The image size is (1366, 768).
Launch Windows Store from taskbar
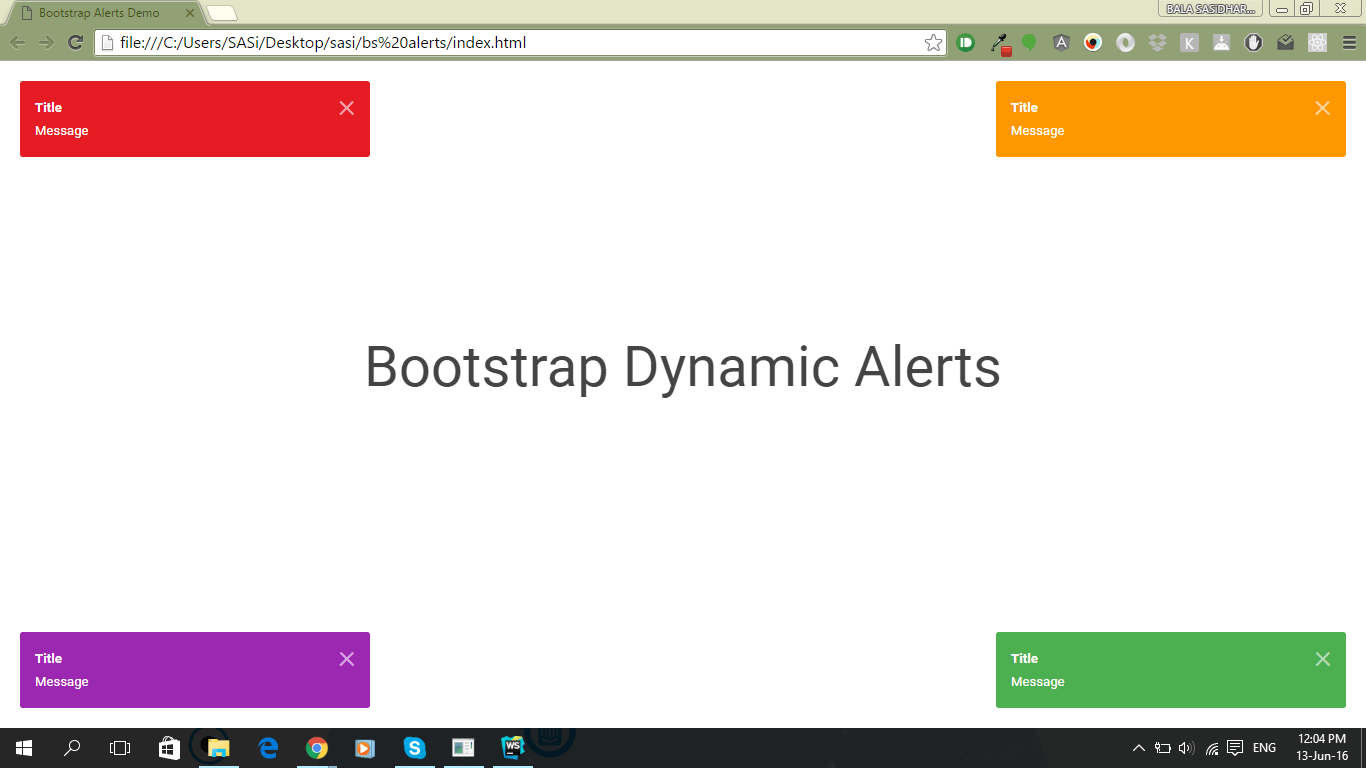click(x=170, y=748)
